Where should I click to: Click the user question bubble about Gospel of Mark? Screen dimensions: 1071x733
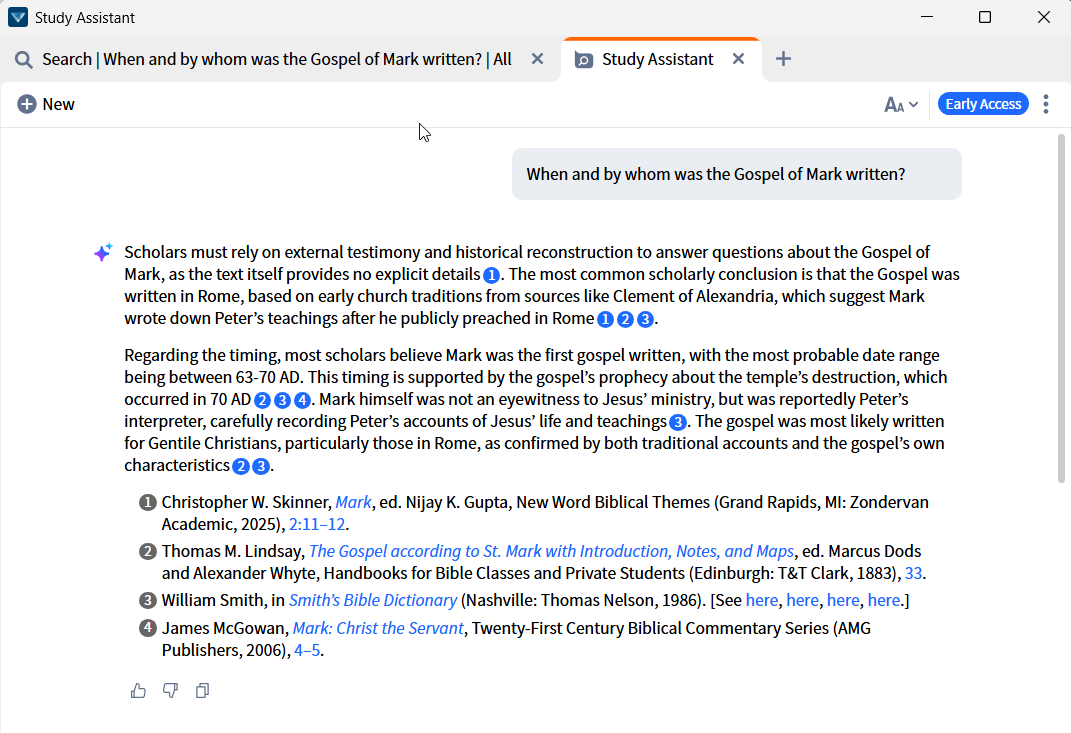[x=736, y=174]
